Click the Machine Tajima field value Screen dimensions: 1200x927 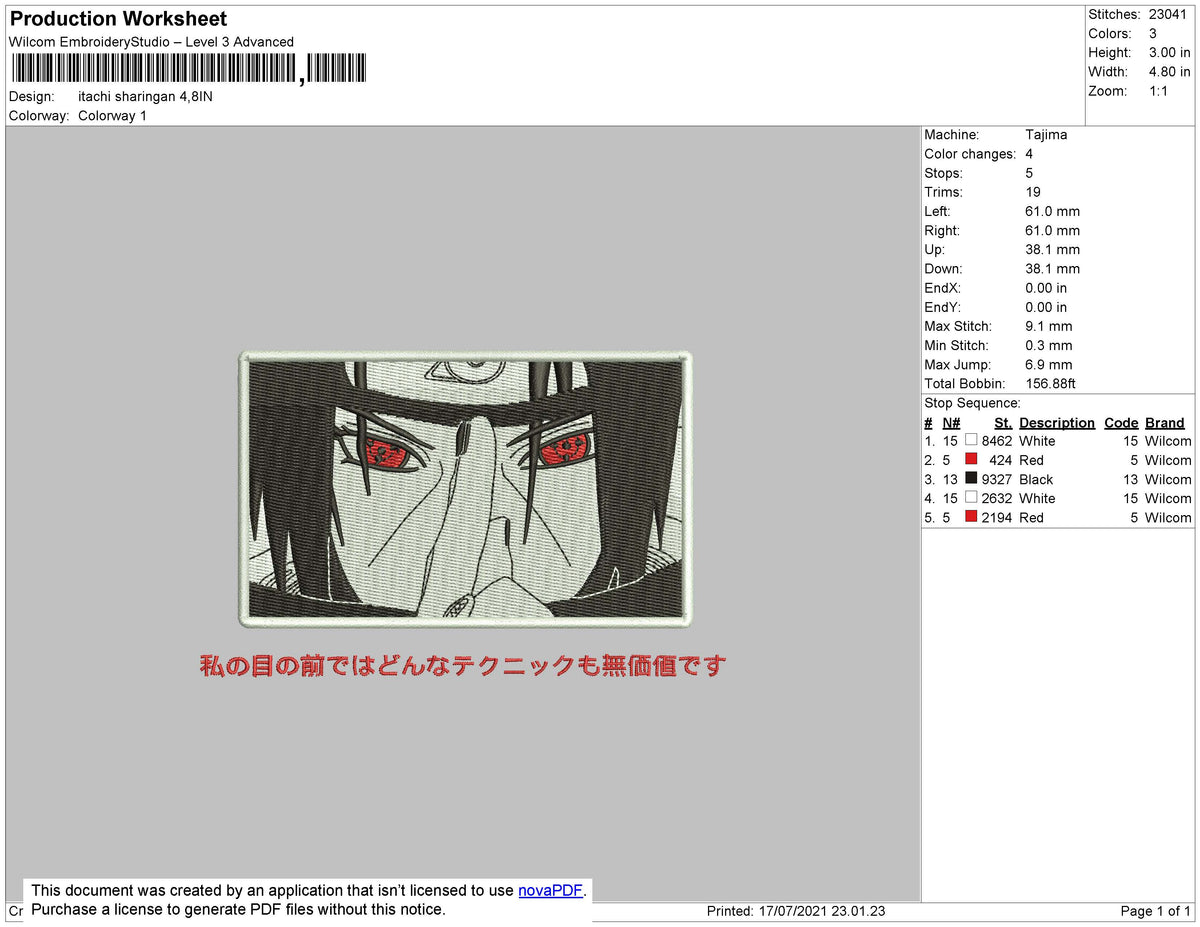1047,134
